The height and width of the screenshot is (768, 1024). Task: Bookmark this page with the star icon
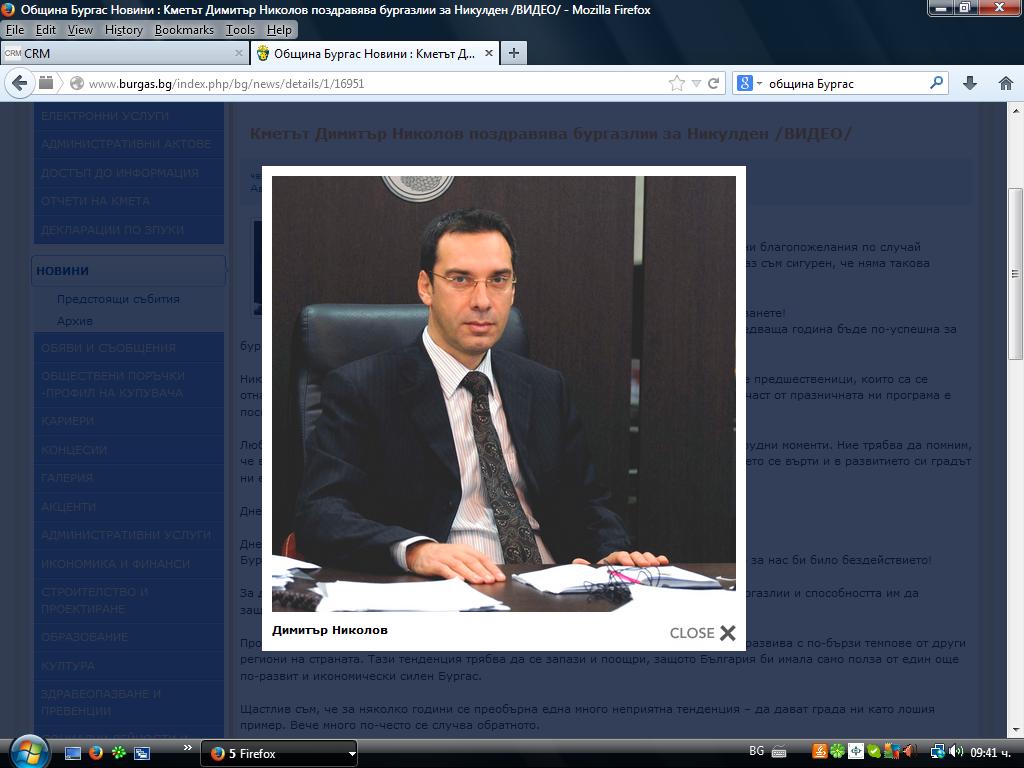pos(677,83)
